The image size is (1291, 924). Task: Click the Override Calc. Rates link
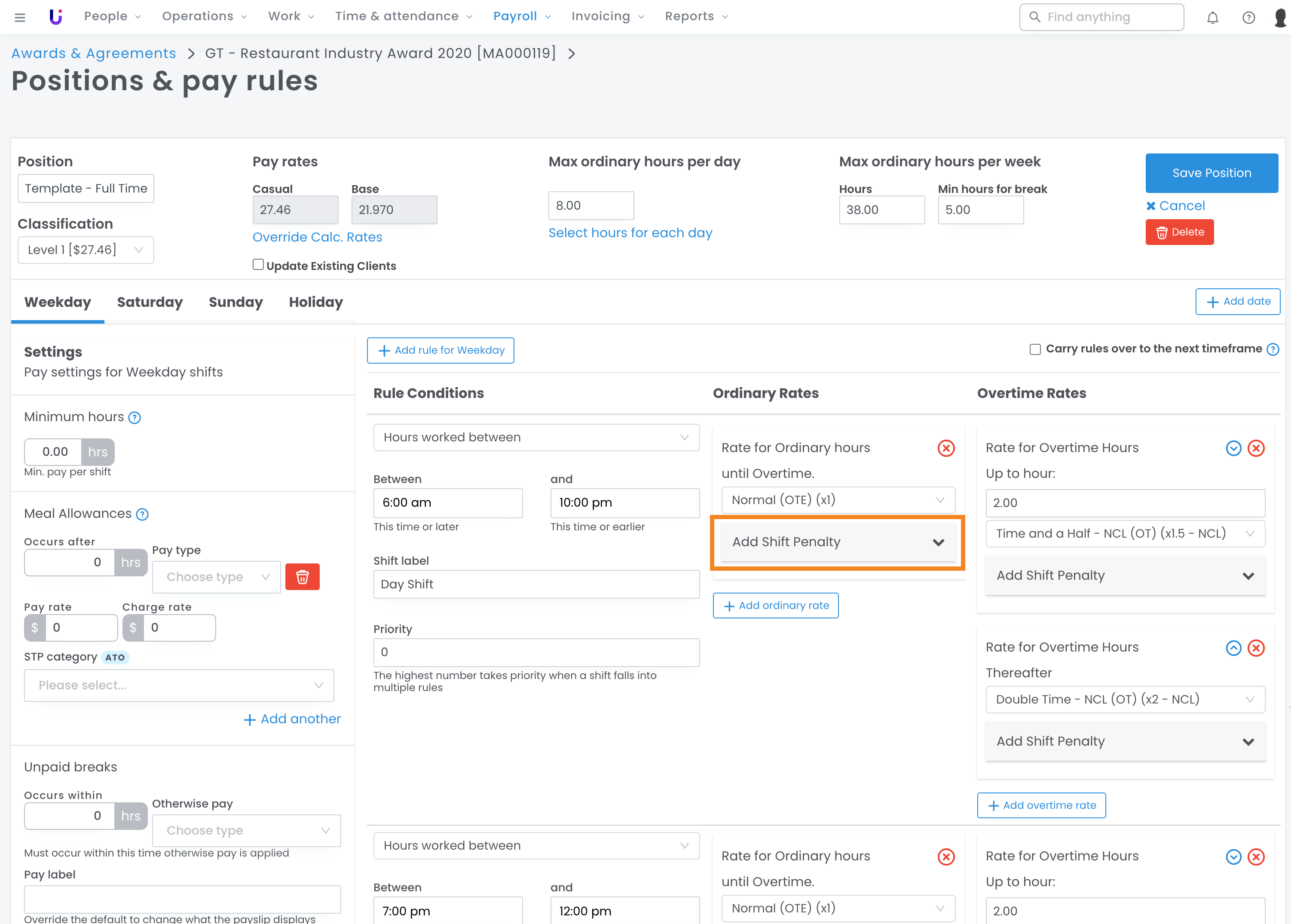pos(317,237)
